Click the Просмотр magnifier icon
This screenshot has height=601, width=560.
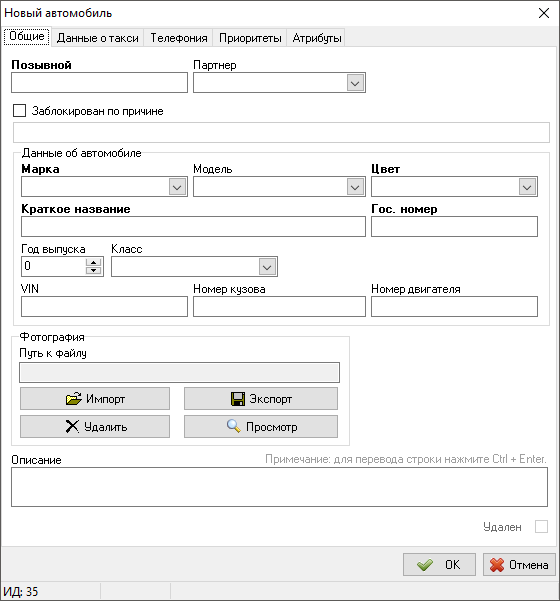click(233, 426)
